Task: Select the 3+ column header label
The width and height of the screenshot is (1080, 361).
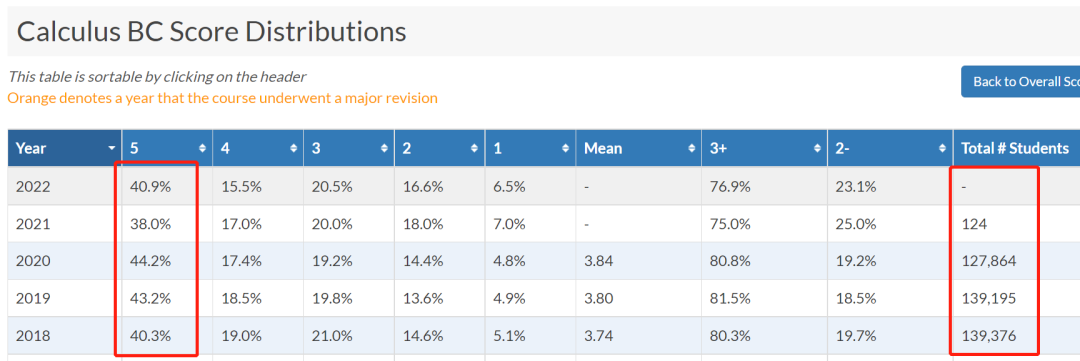Action: tap(718, 148)
